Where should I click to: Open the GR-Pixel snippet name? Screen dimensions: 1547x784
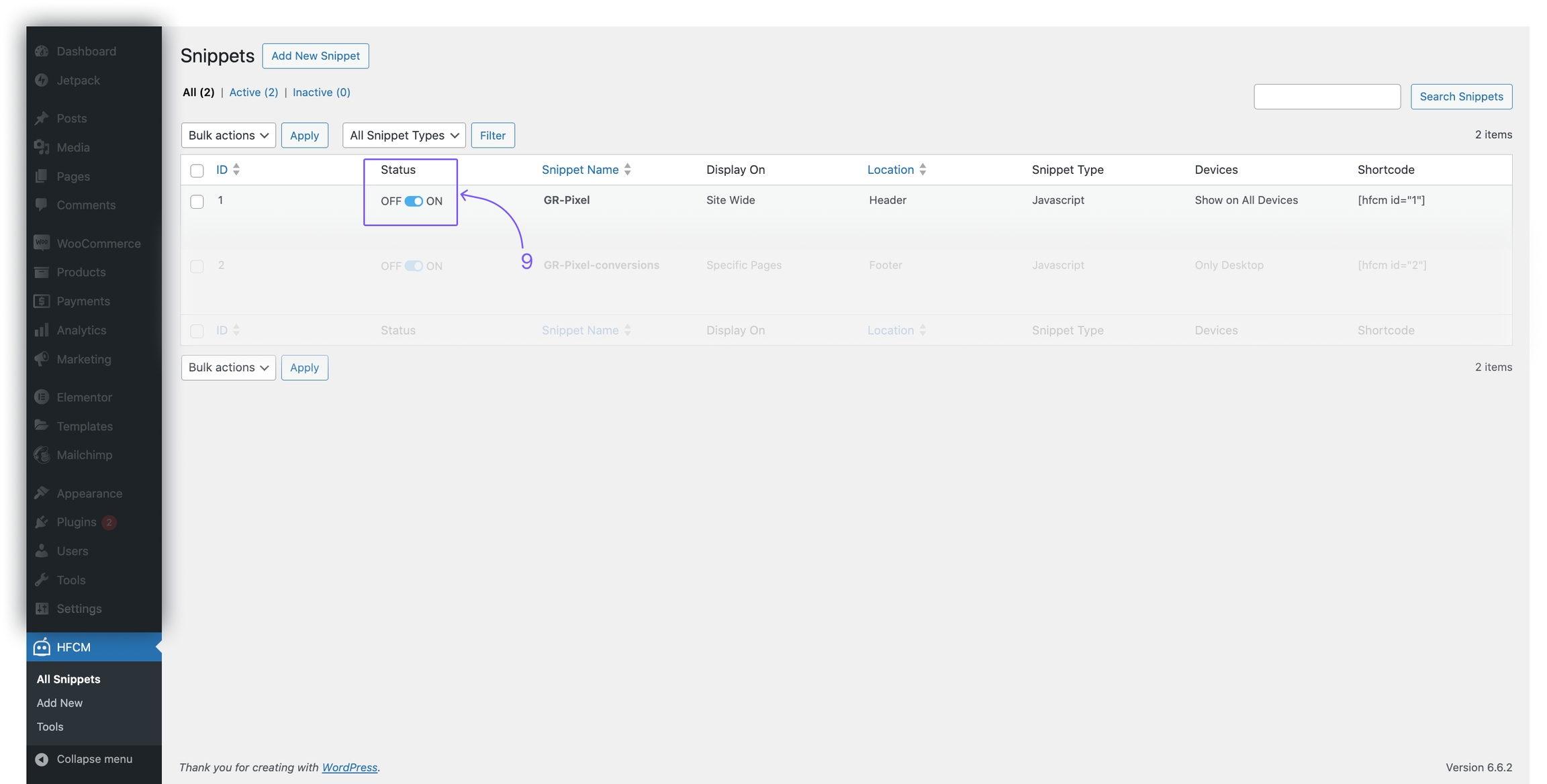pyautogui.click(x=567, y=199)
